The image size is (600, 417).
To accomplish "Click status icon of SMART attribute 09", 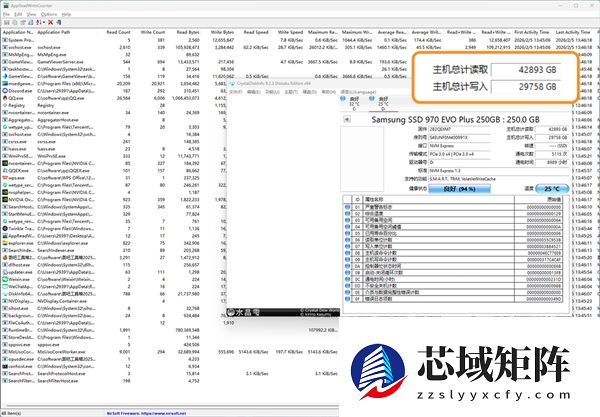I will [347, 259].
